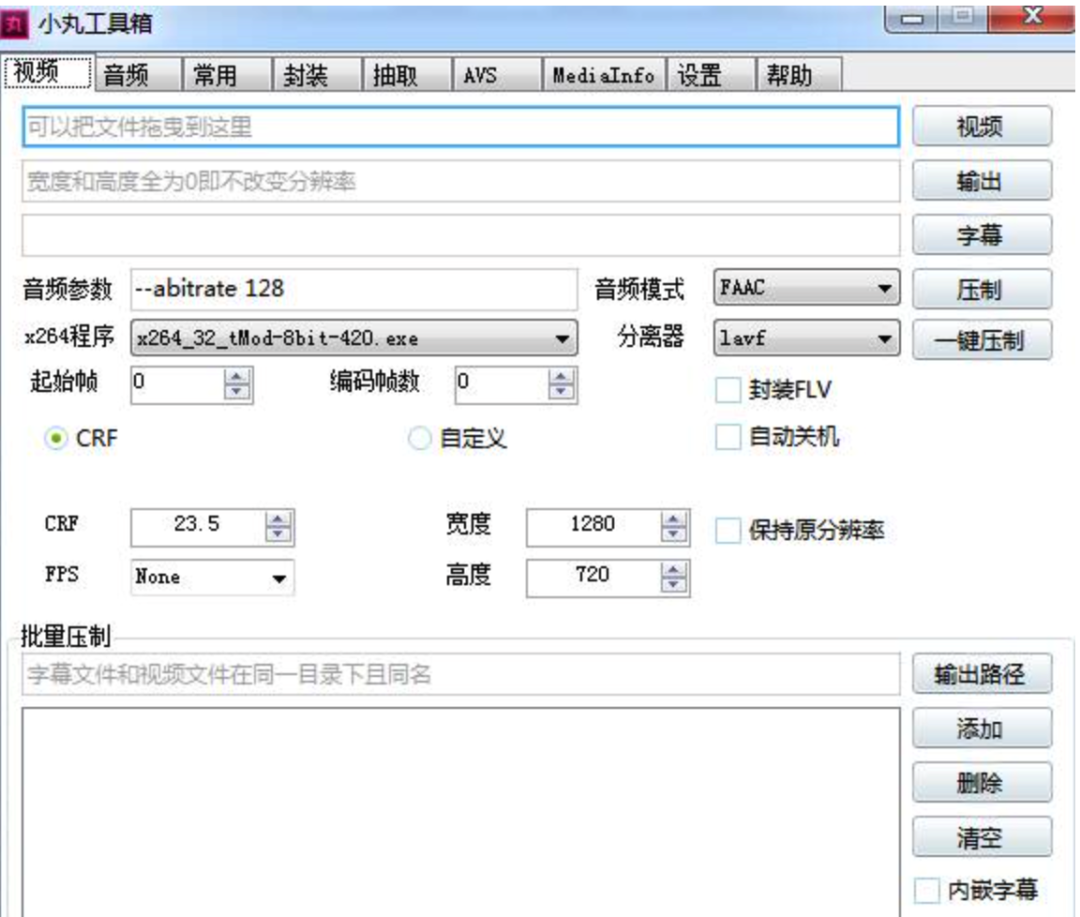1080x917 pixels.
Task: Expand the 音频模式 FAAC dropdown
Action: point(807,287)
